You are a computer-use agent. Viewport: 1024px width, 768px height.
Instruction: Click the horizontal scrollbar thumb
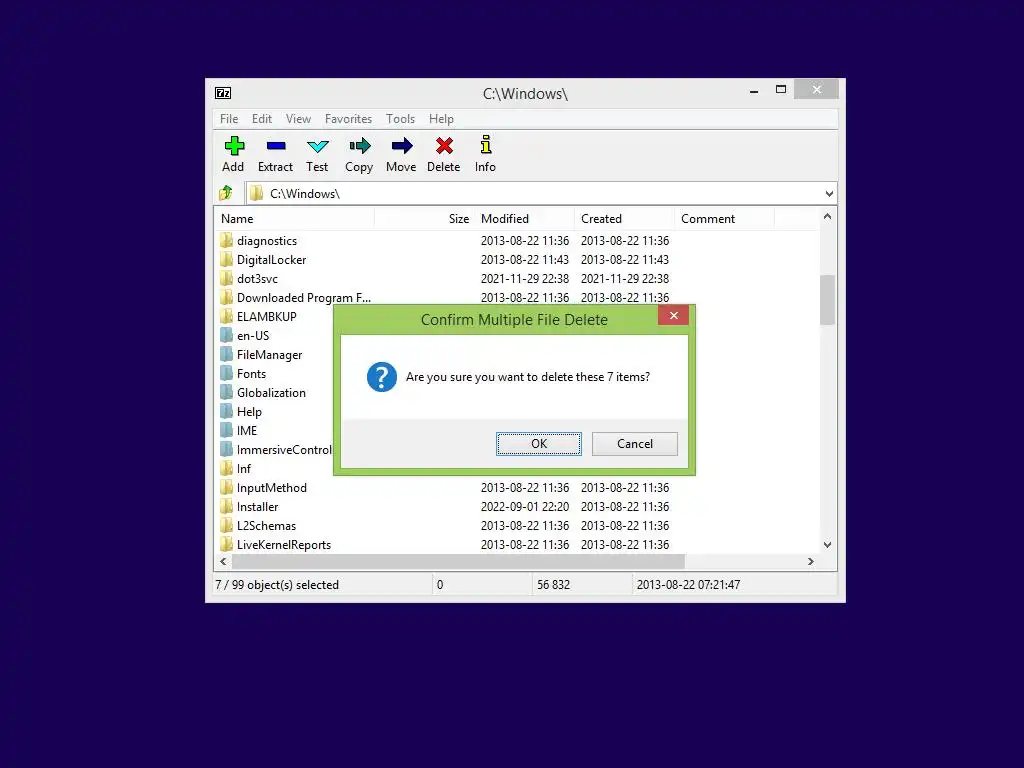(458, 561)
